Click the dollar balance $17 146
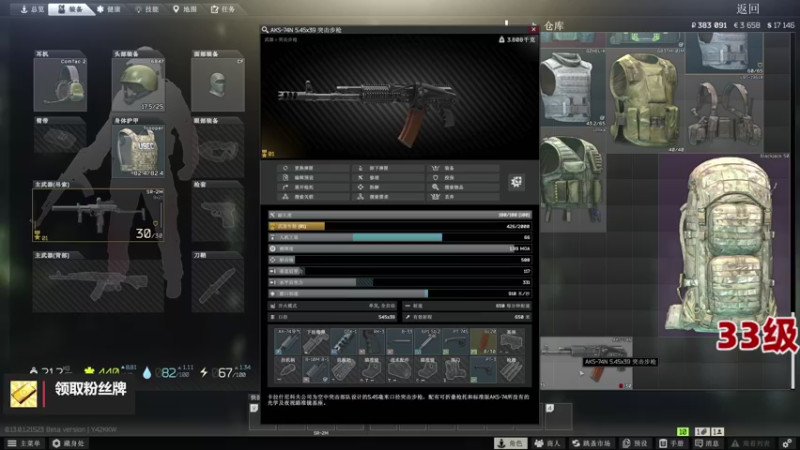The height and width of the screenshot is (450, 800). (781, 24)
